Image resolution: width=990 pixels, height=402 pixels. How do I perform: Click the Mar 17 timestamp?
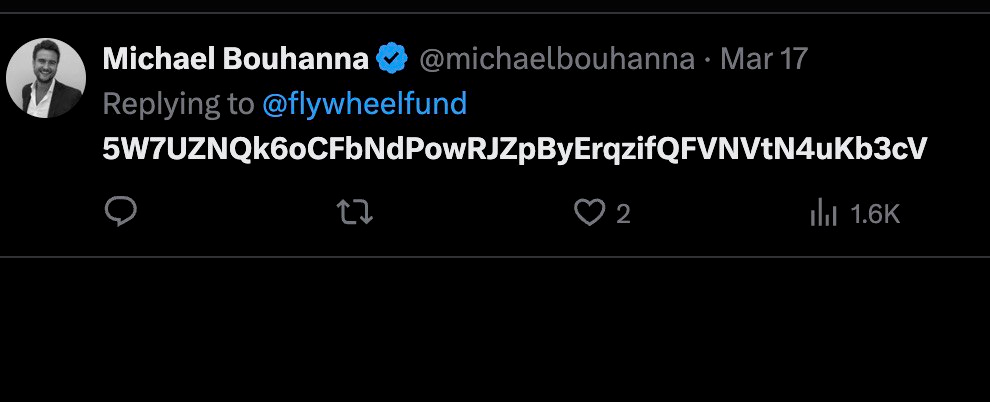pos(763,60)
